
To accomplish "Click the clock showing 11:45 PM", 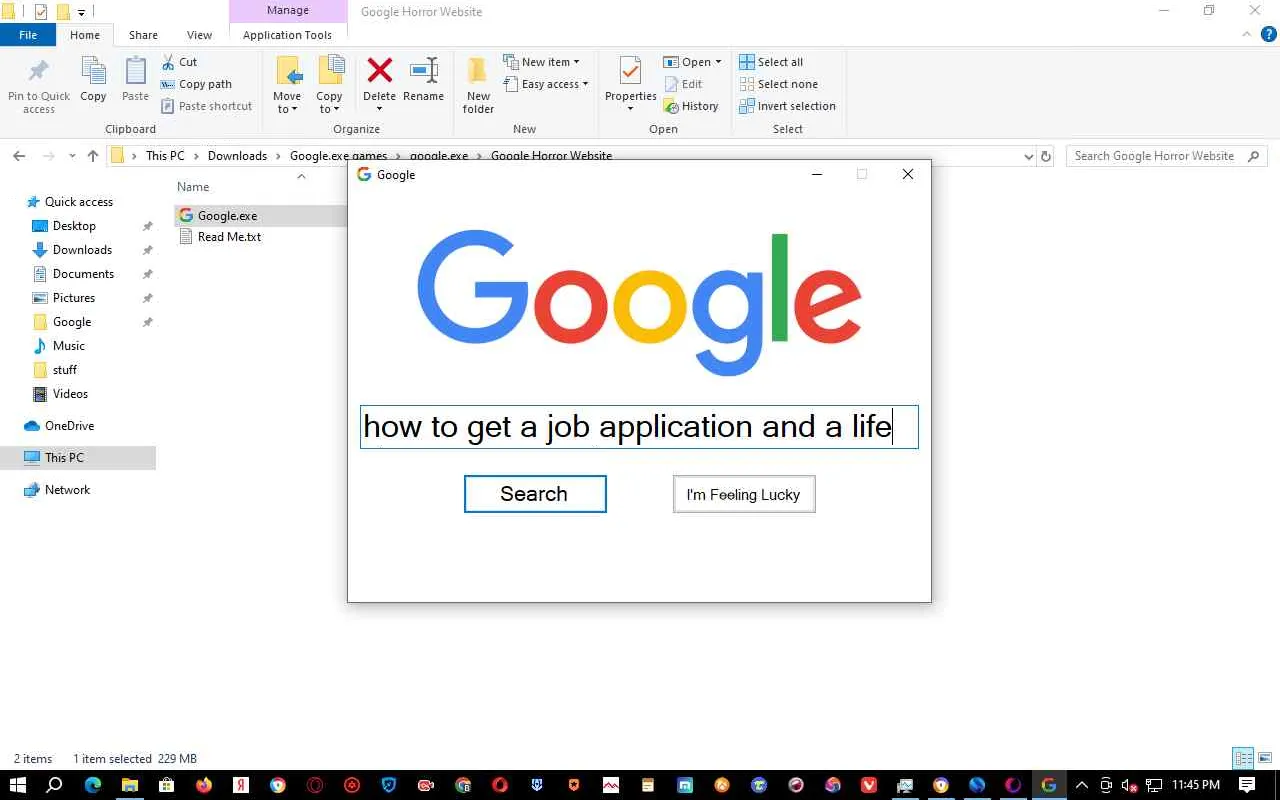I will pos(1195,785).
